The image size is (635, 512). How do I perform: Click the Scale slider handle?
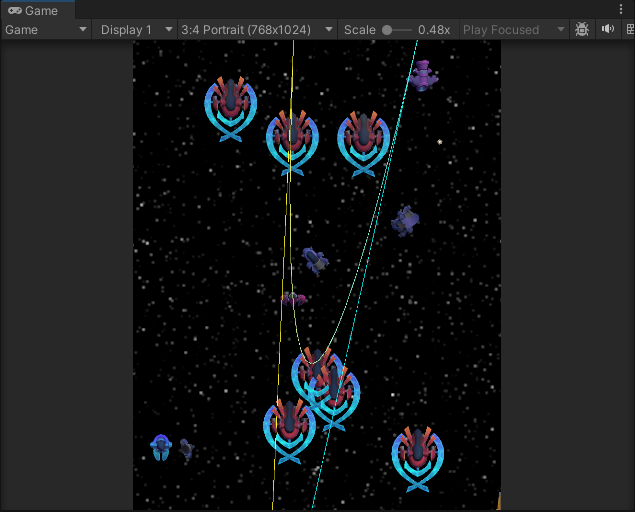387,30
